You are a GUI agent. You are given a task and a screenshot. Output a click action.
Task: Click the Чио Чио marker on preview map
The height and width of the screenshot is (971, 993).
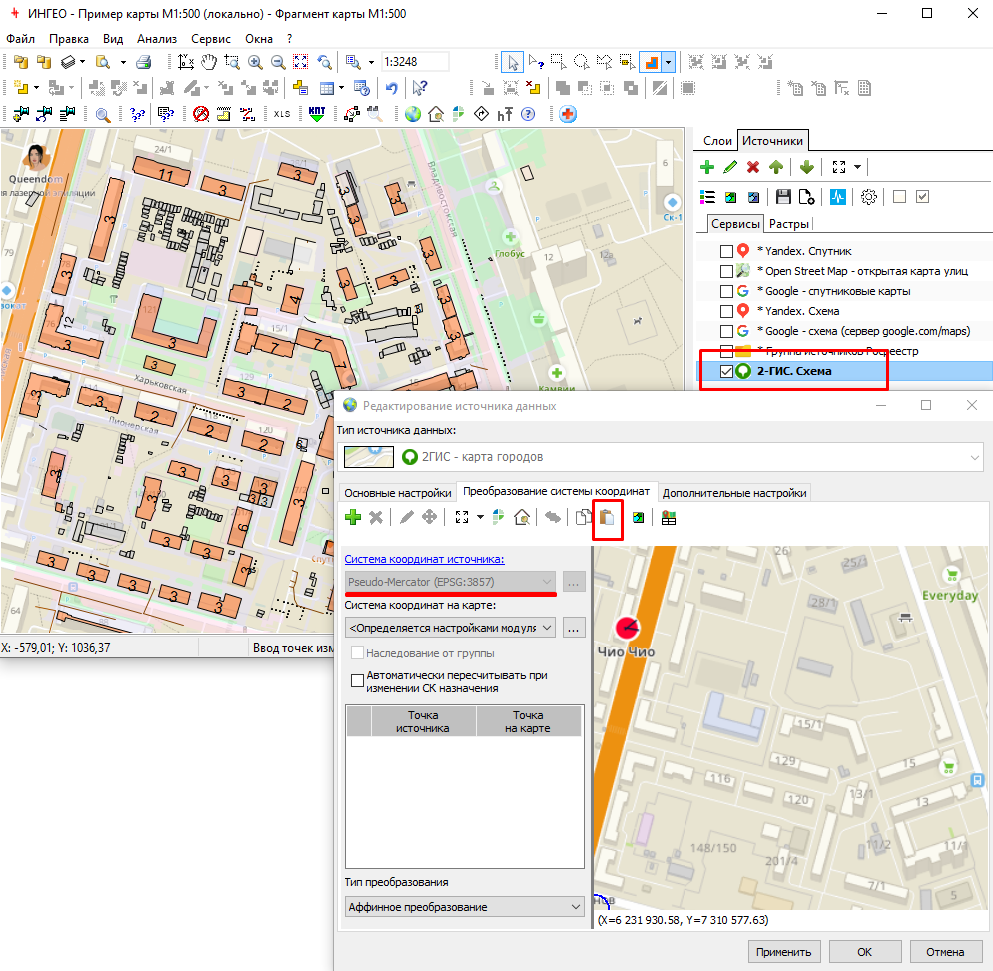(x=628, y=627)
